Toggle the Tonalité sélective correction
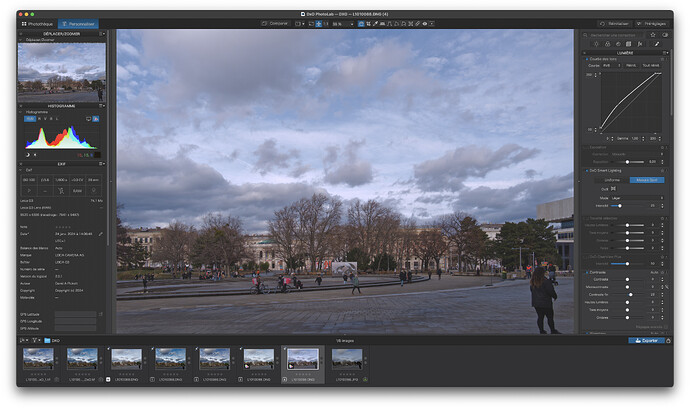690x409 pixels. (x=587, y=218)
